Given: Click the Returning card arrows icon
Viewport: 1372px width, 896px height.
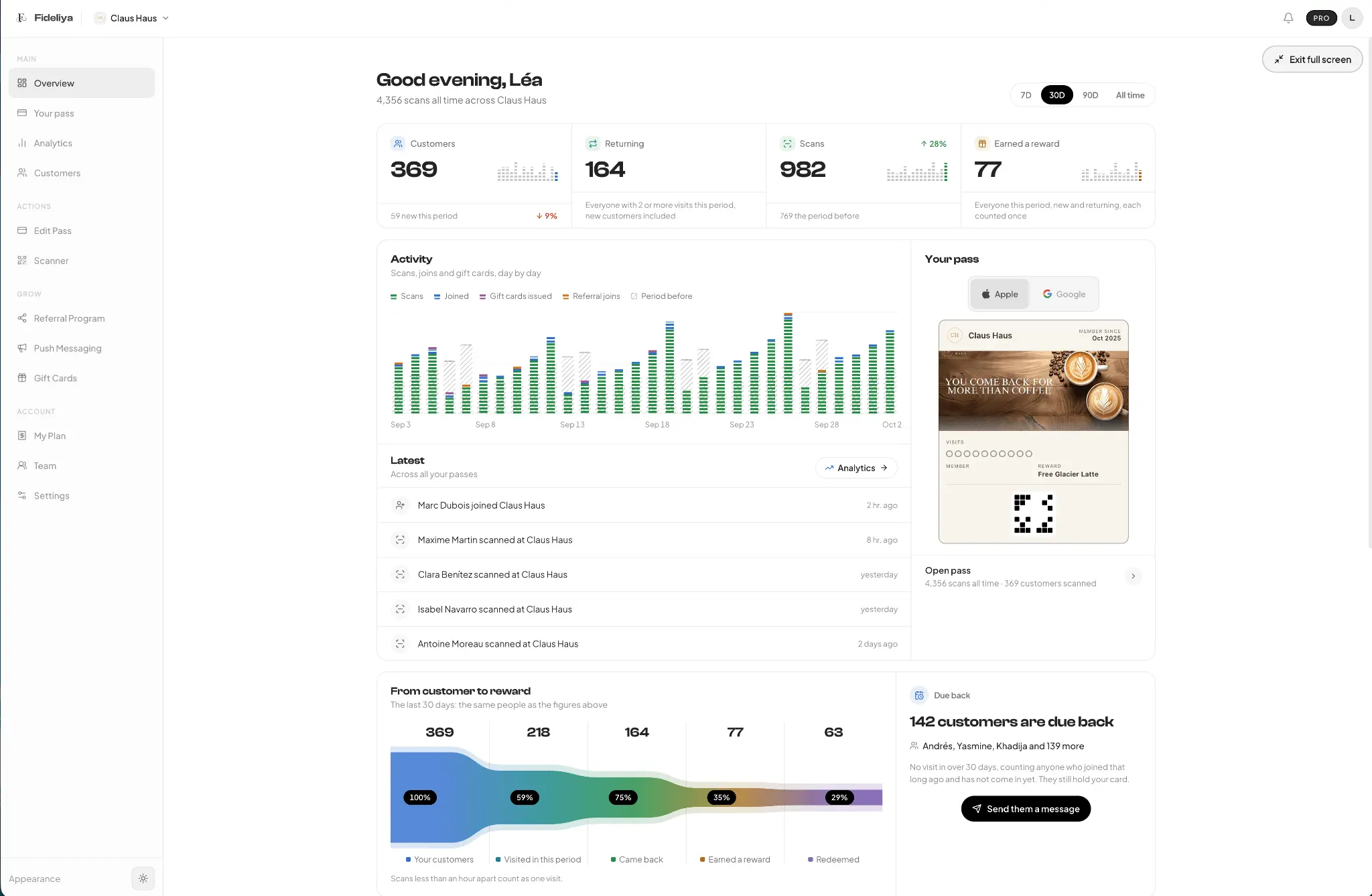Looking at the screenshot, I should click(x=592, y=143).
